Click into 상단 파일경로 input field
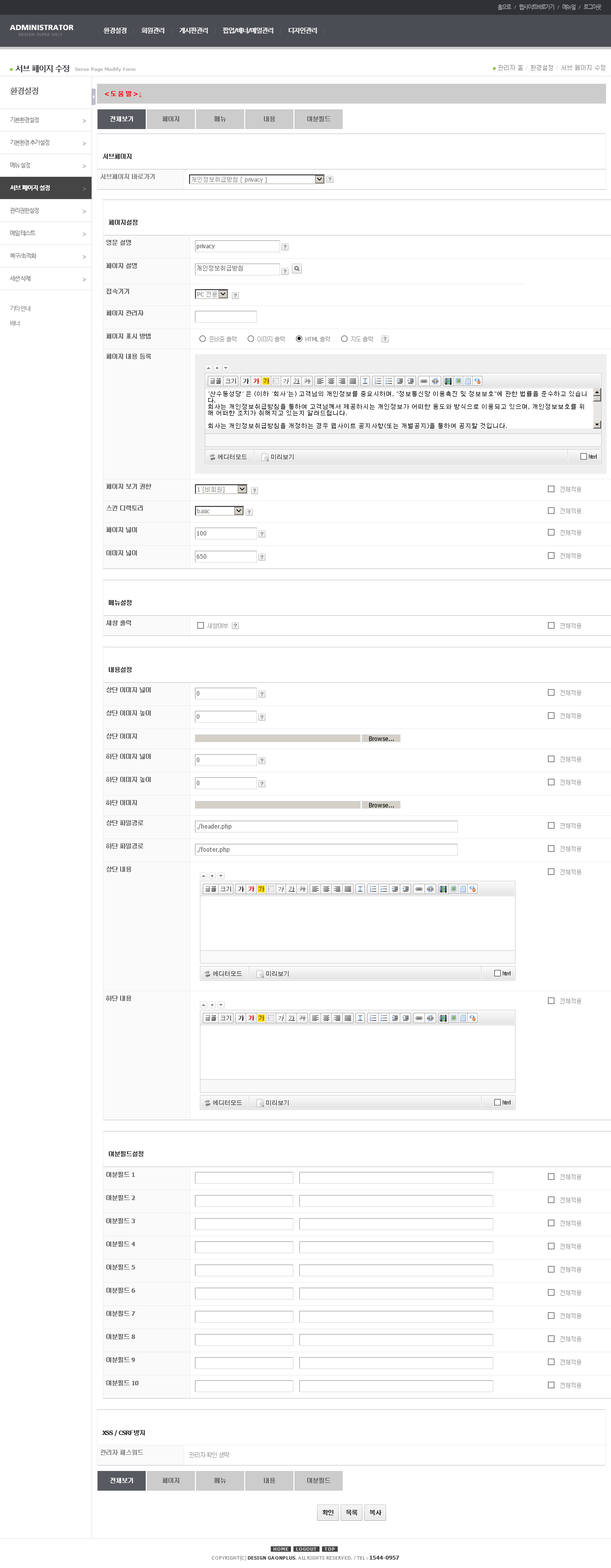This screenshot has height=1568, width=611. 326,826
